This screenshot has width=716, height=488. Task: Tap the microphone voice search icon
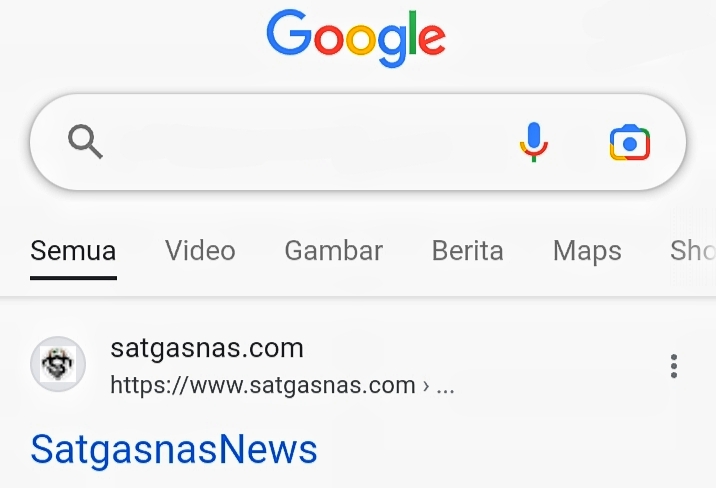534,142
